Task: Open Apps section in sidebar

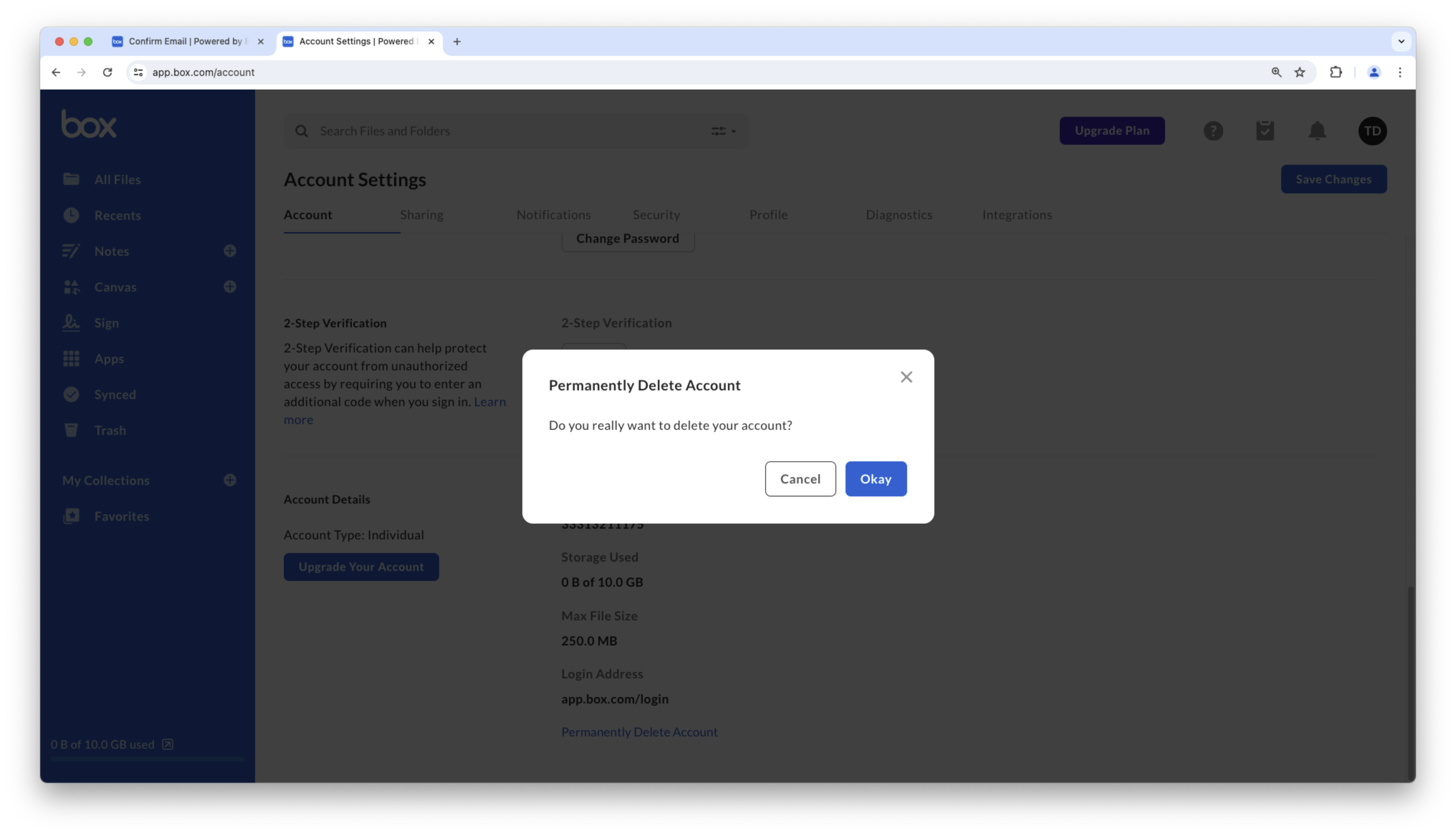Action: click(109, 358)
